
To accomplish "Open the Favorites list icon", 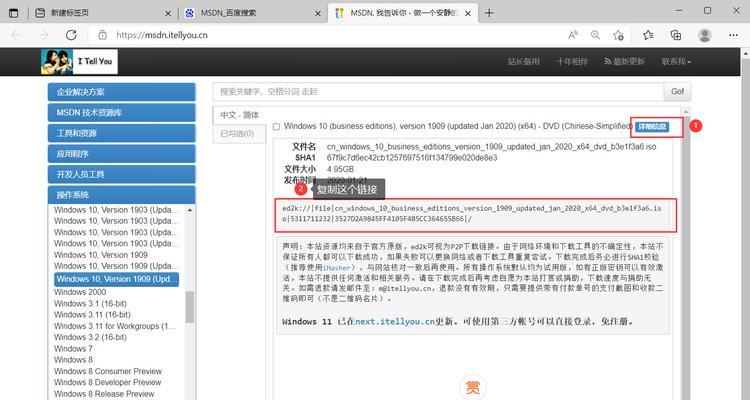I will [648, 35].
